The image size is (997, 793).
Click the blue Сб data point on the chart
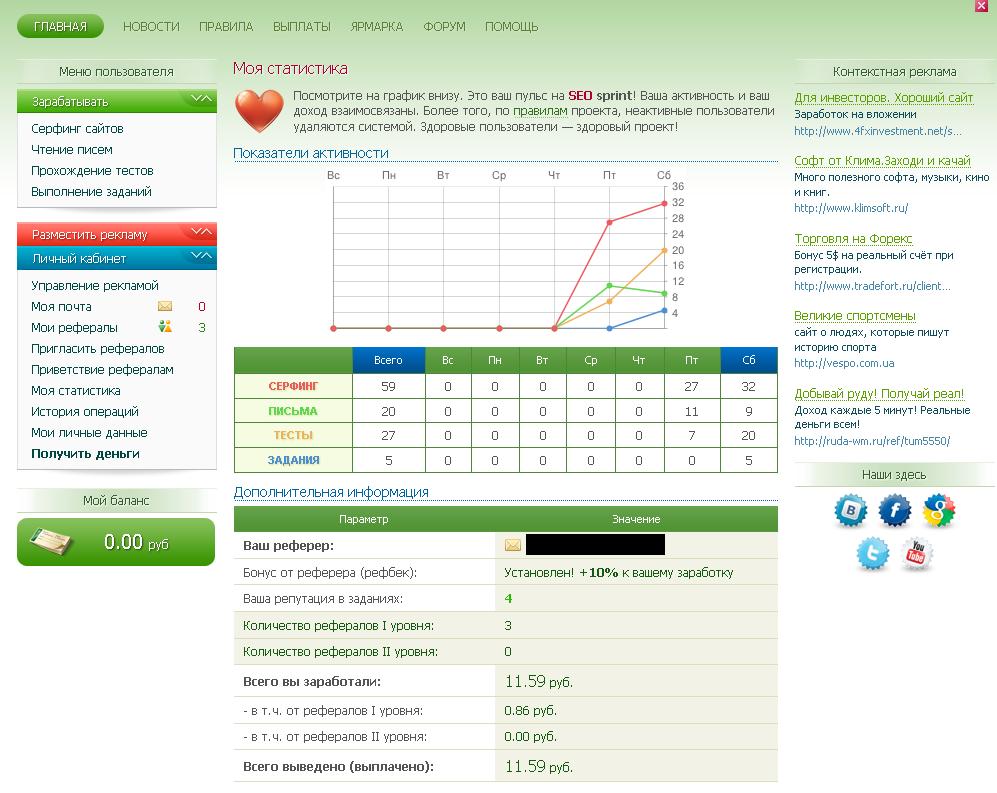(x=664, y=310)
